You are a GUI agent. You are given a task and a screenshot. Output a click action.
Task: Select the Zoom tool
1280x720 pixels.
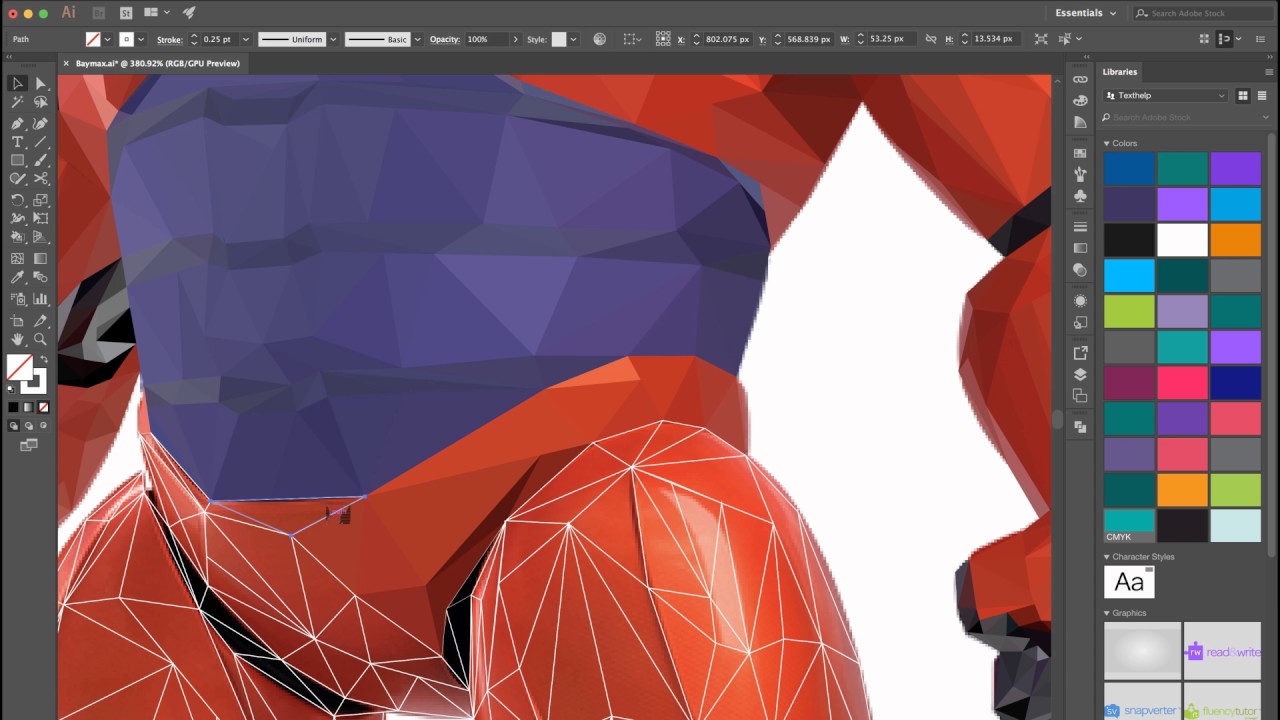(40, 339)
